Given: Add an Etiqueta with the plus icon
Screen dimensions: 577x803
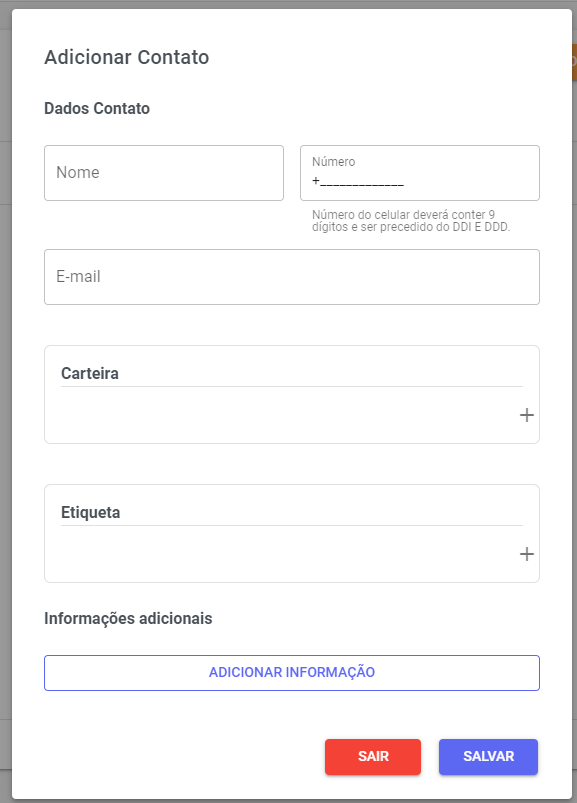Looking at the screenshot, I should click(x=526, y=554).
